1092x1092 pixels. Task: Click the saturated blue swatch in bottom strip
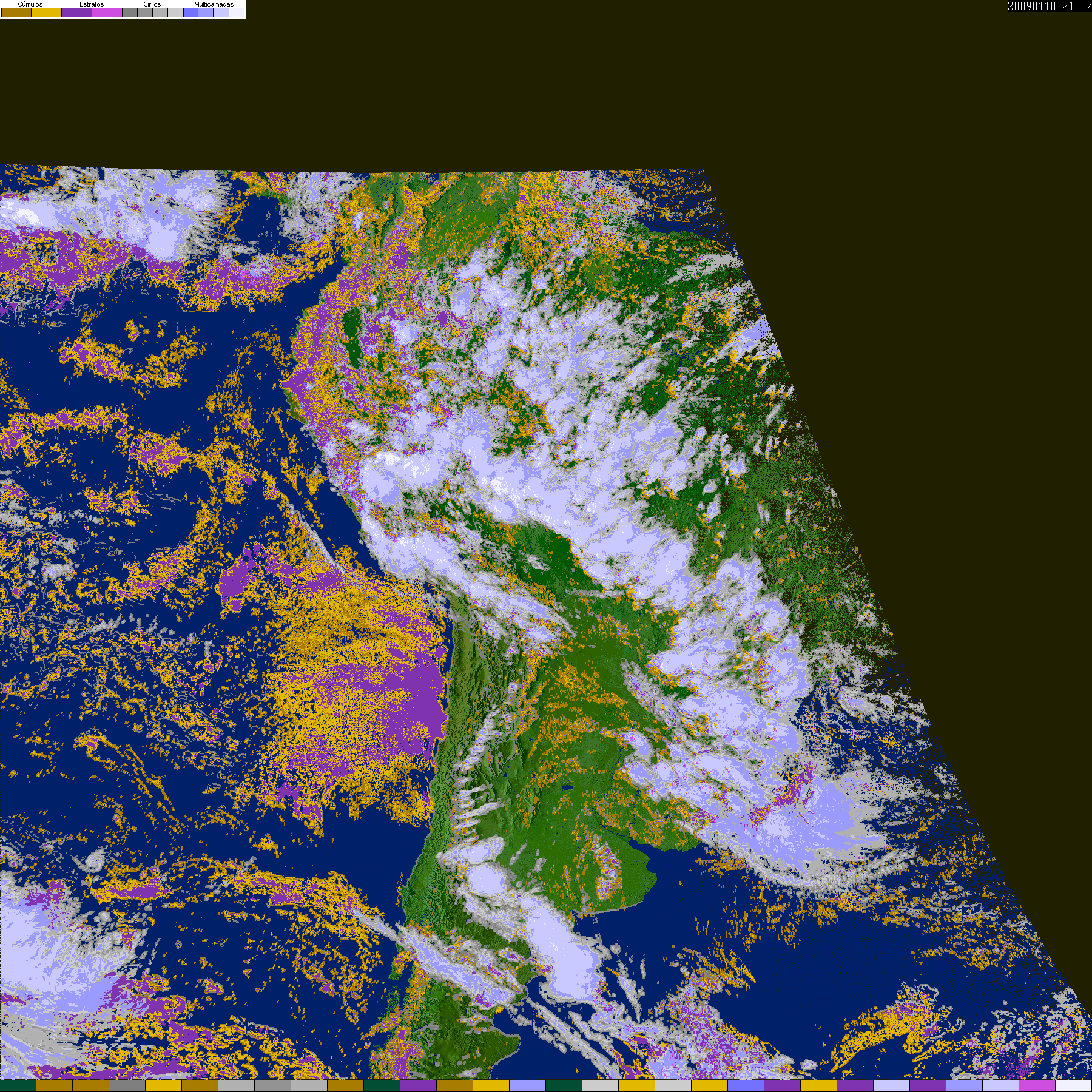pyautogui.click(x=746, y=1086)
